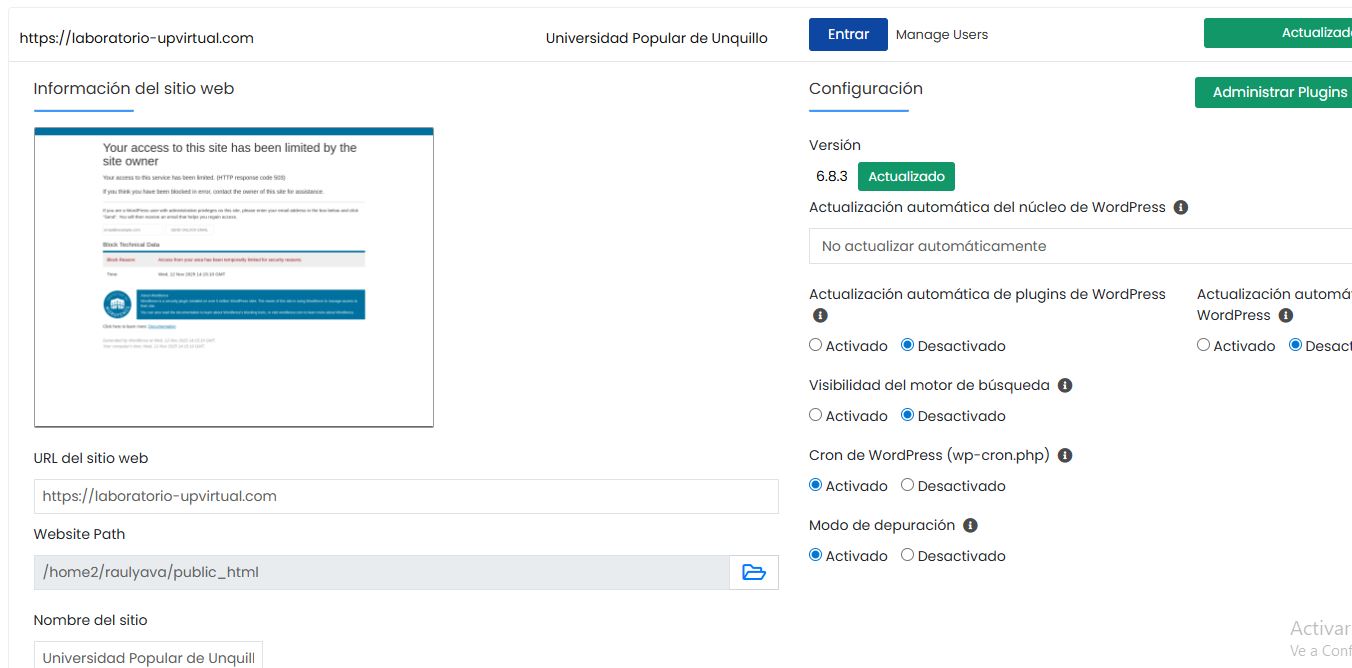Image resolution: width=1352 pixels, height=668 pixels.
Task: Open Manage Users link
Action: pyautogui.click(x=941, y=35)
